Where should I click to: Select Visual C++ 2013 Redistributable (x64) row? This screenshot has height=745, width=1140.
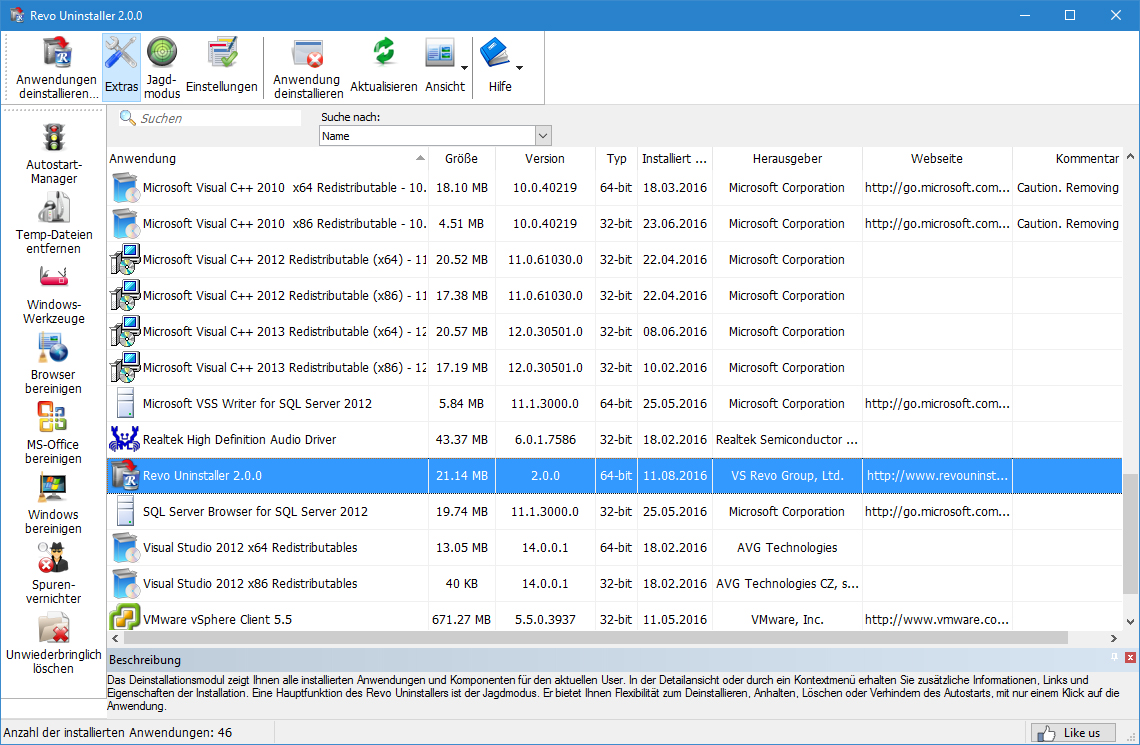pos(614,331)
